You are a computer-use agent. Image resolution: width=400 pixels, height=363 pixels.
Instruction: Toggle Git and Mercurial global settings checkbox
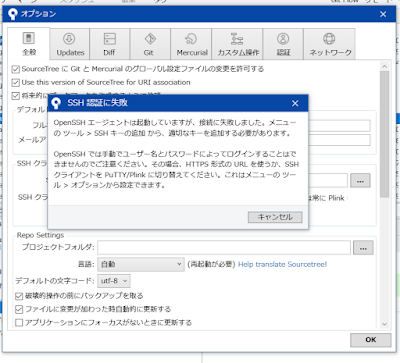(x=16, y=69)
